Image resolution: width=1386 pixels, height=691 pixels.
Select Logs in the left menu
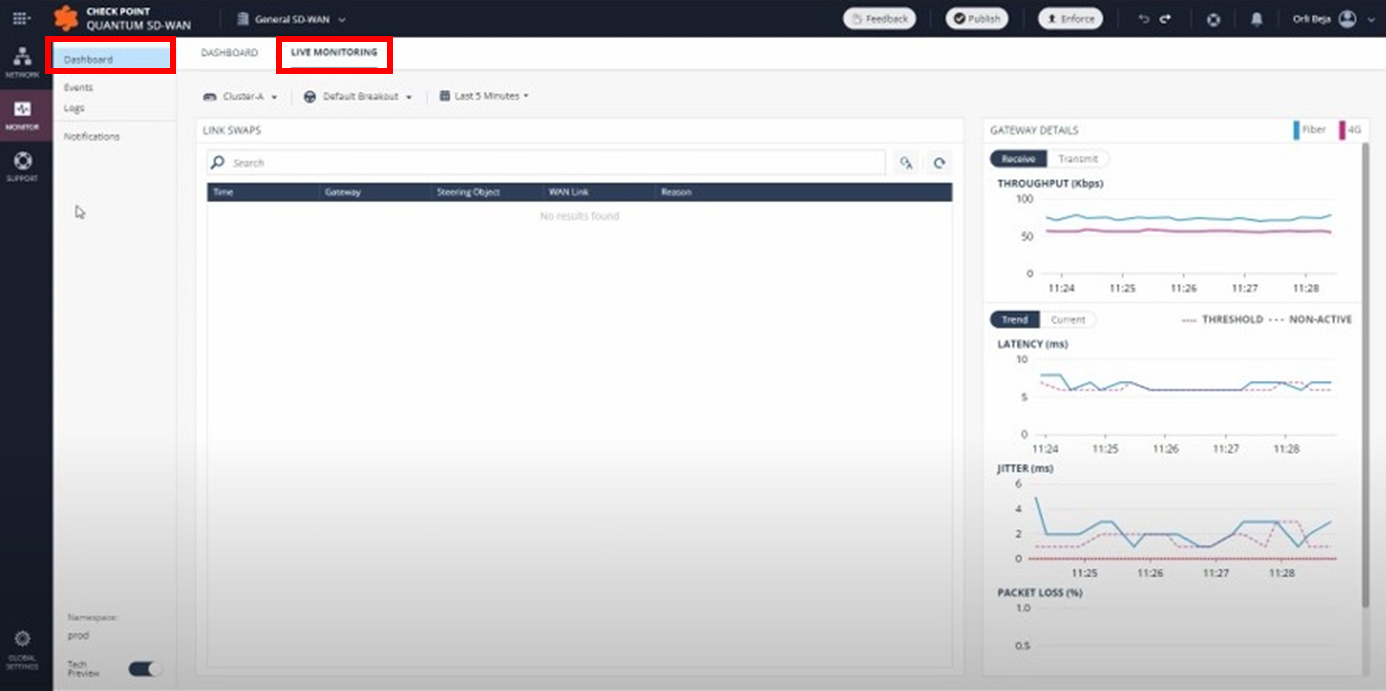click(x=74, y=108)
